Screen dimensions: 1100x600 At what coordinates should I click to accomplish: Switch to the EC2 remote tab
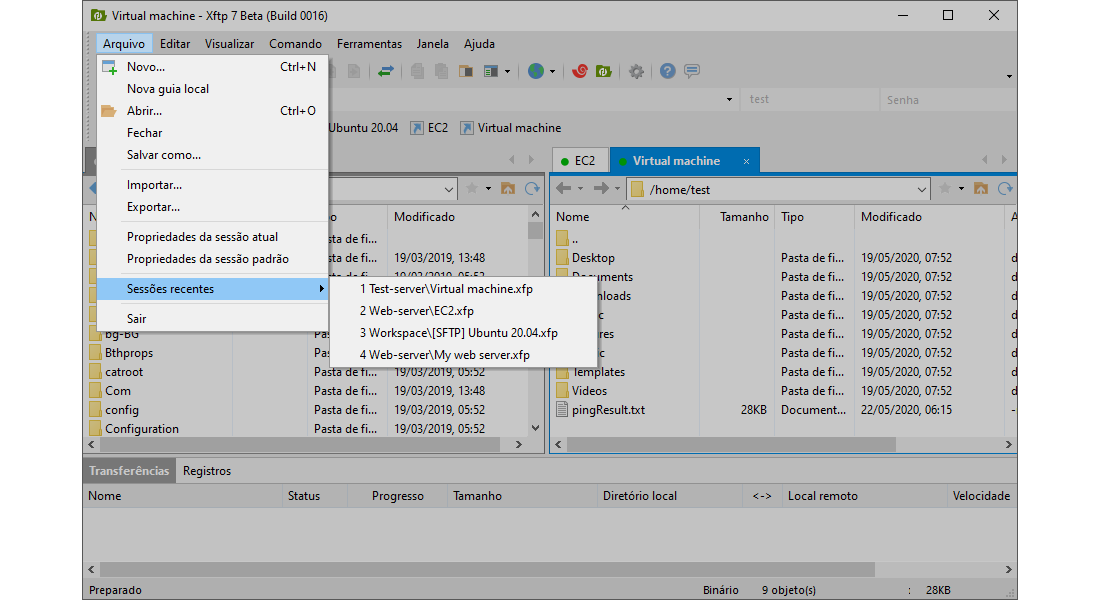(580, 161)
